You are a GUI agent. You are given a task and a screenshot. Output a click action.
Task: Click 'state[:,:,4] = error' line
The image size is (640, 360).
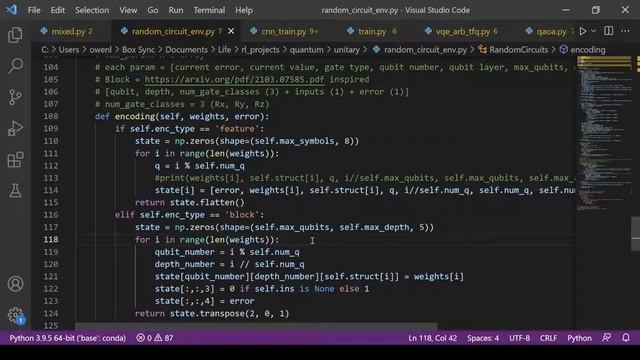tap(204, 301)
